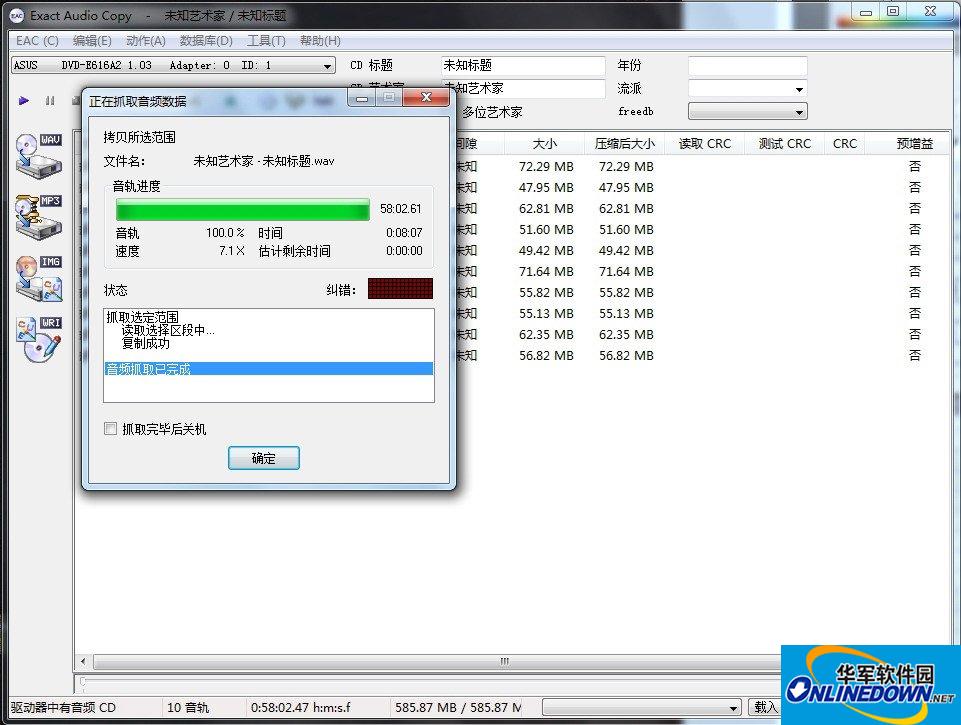Open the 工具(T) menu
This screenshot has height=725, width=961.
pyautogui.click(x=266, y=40)
